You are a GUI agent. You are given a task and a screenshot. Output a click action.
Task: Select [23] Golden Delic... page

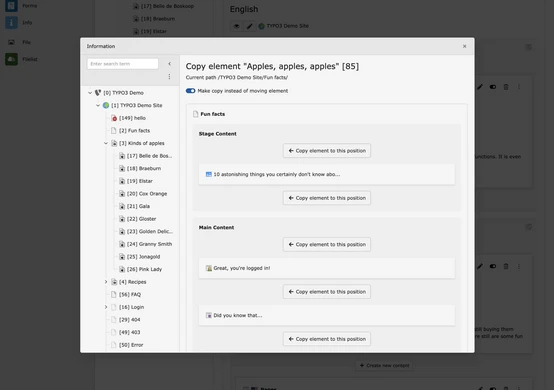[150, 231]
